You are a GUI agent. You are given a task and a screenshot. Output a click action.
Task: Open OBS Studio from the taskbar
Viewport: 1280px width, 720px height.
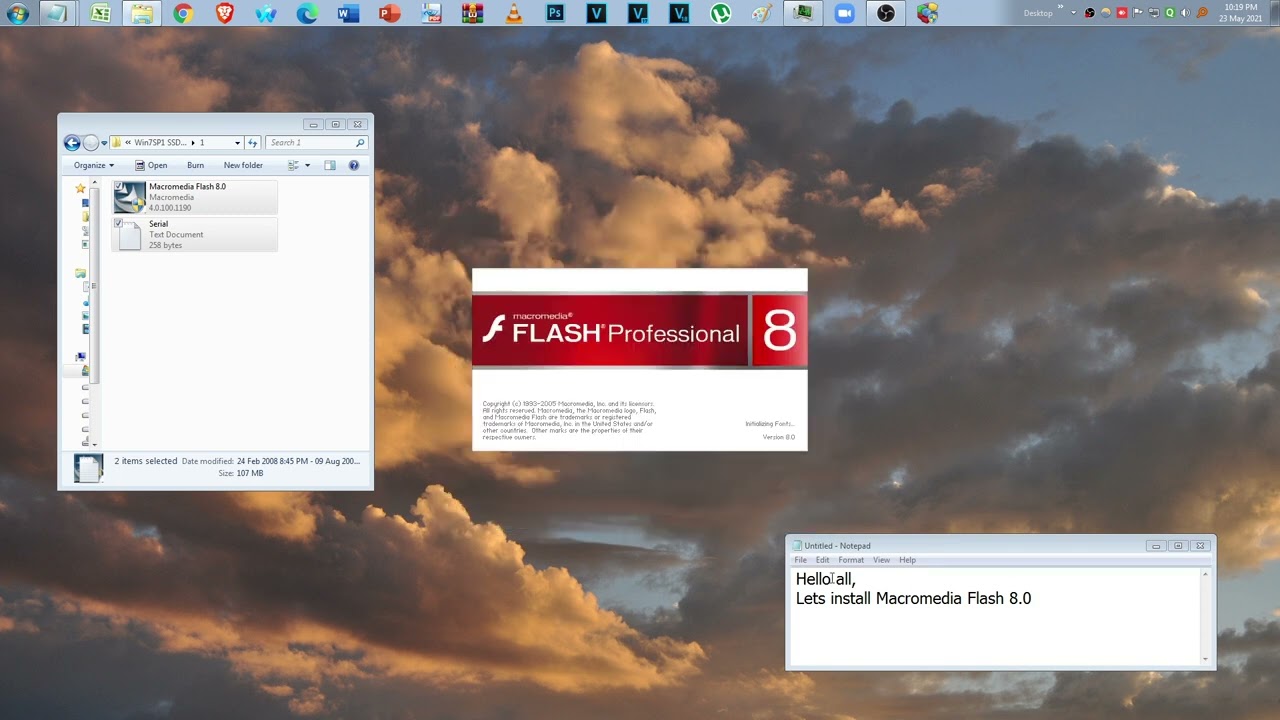[886, 13]
